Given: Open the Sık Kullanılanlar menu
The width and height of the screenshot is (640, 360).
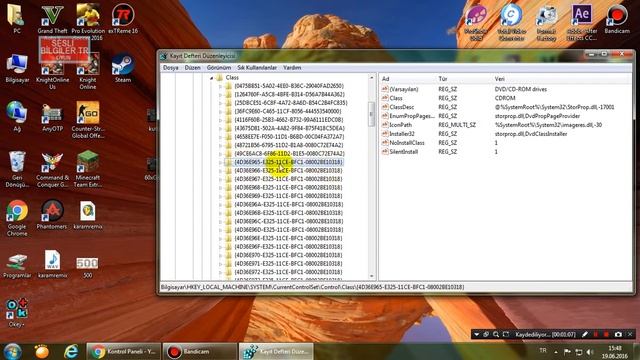Looking at the screenshot, I should (x=257, y=68).
